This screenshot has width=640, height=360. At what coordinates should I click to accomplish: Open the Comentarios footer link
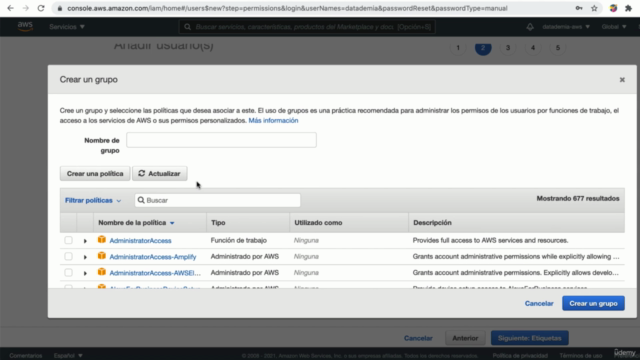(25, 356)
